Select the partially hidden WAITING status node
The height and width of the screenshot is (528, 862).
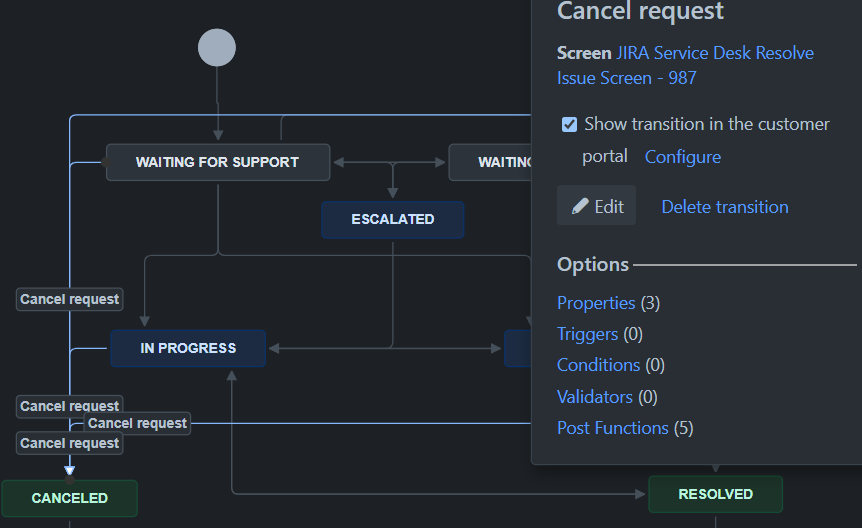click(490, 162)
